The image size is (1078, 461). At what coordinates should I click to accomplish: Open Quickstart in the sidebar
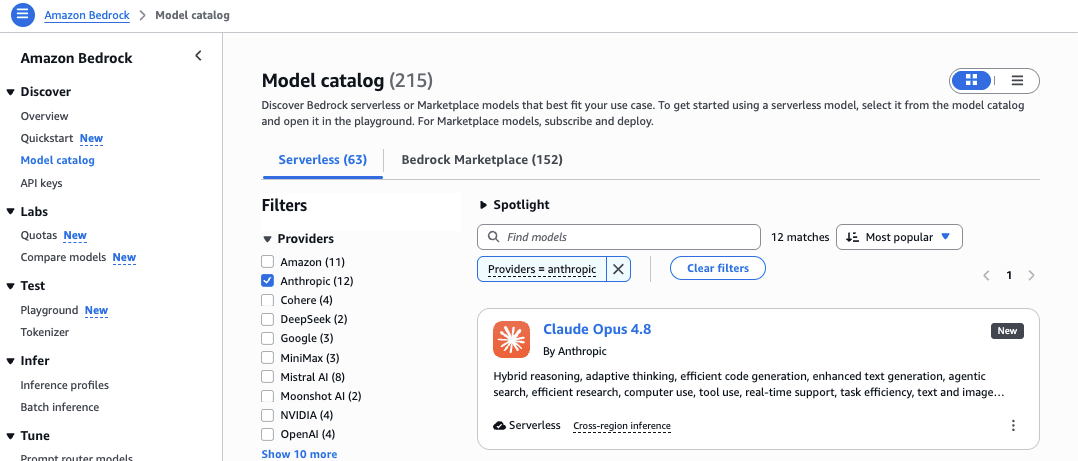[x=47, y=138]
